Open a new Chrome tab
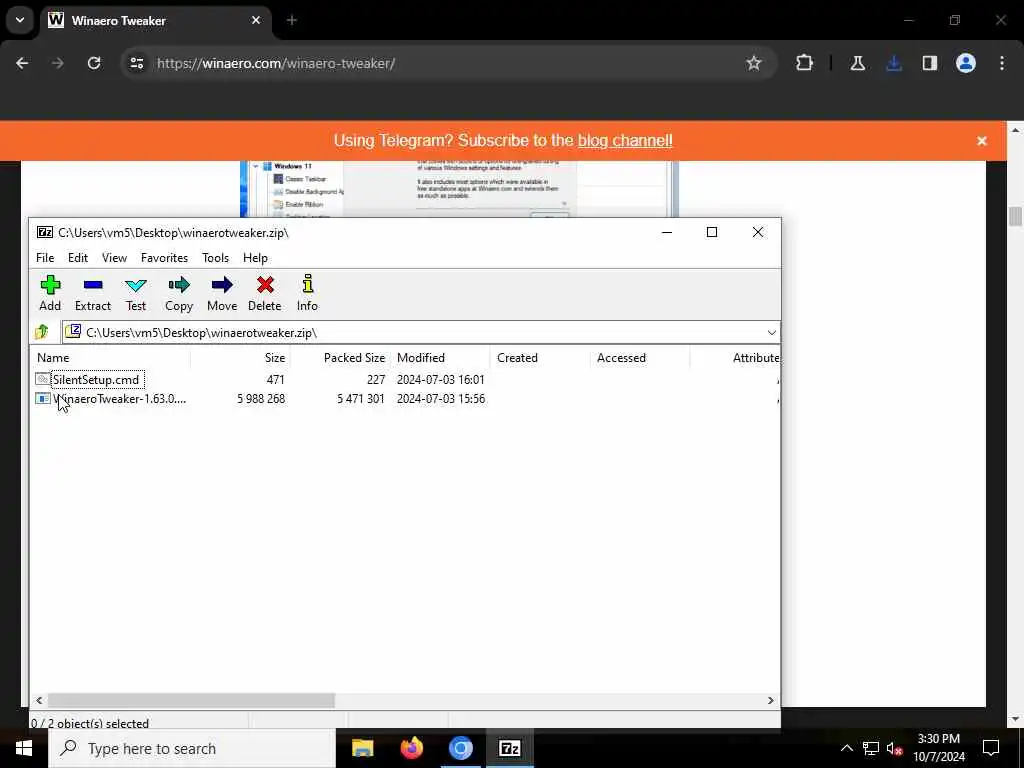 pyautogui.click(x=292, y=20)
